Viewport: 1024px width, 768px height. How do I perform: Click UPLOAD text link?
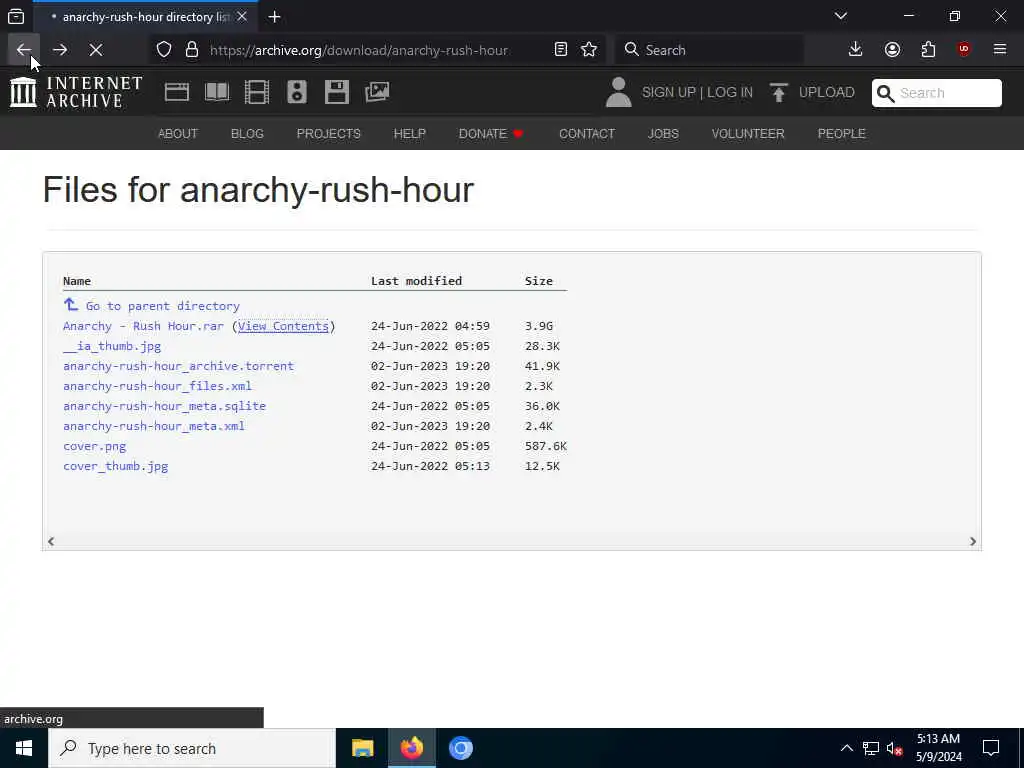point(826,93)
